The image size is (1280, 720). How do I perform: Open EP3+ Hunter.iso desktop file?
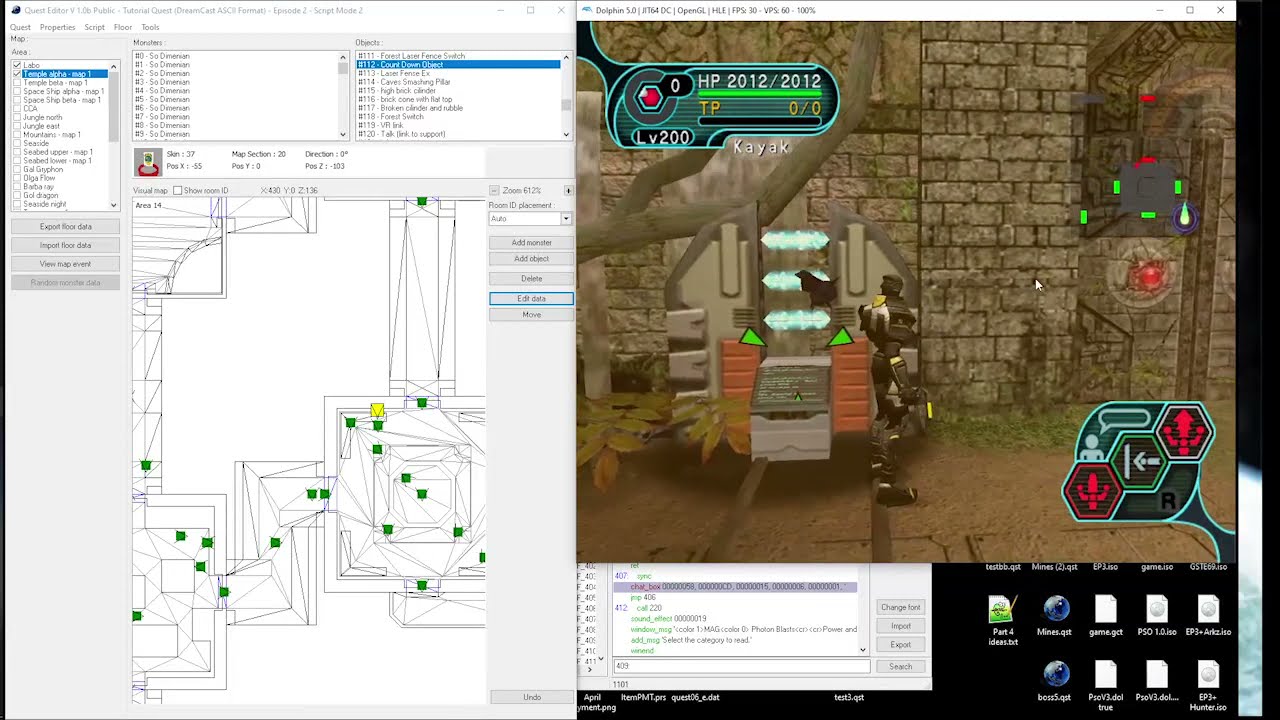(1208, 685)
